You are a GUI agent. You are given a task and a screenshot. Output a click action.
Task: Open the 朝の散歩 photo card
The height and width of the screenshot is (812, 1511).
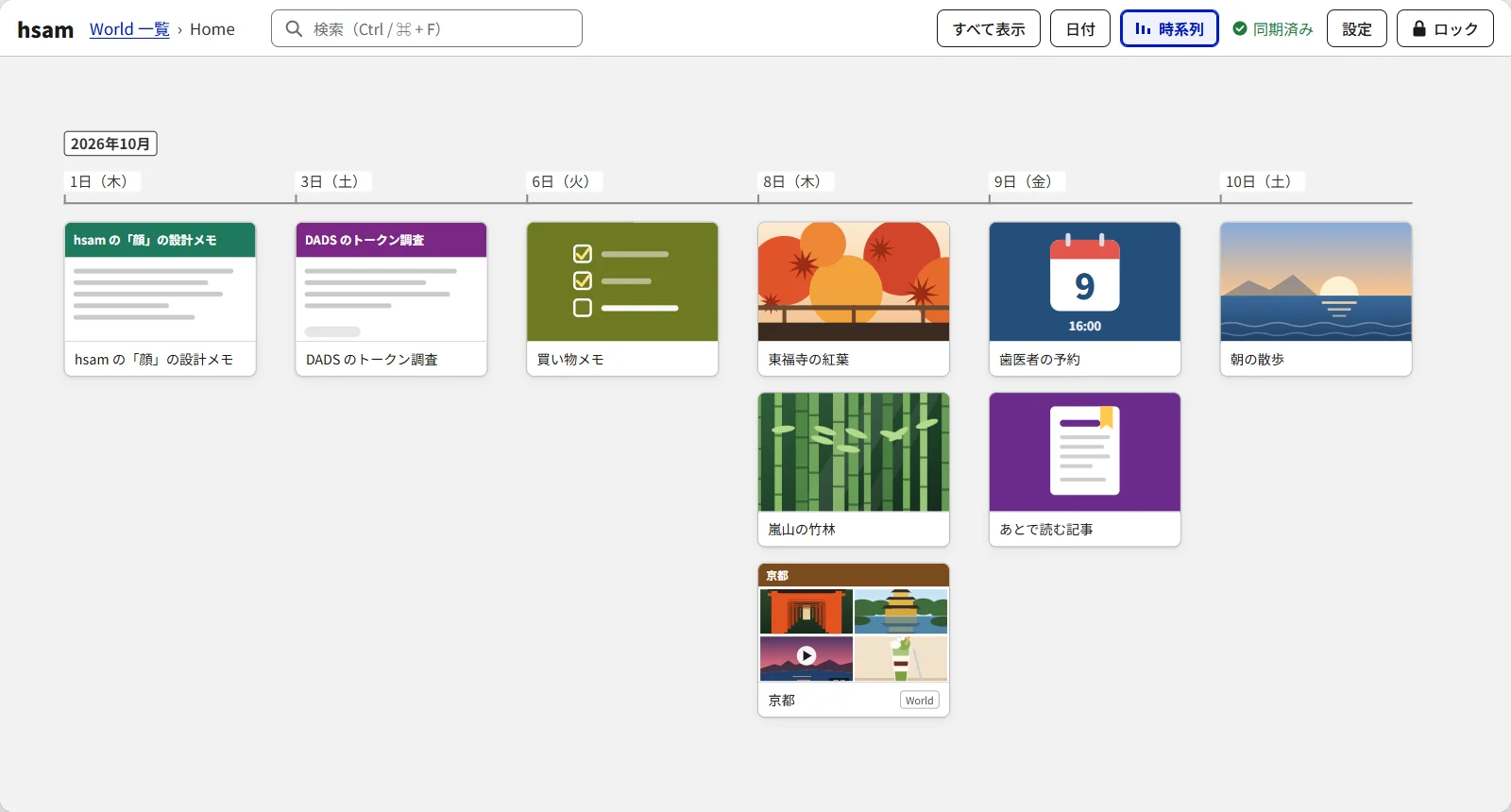pyautogui.click(x=1316, y=299)
